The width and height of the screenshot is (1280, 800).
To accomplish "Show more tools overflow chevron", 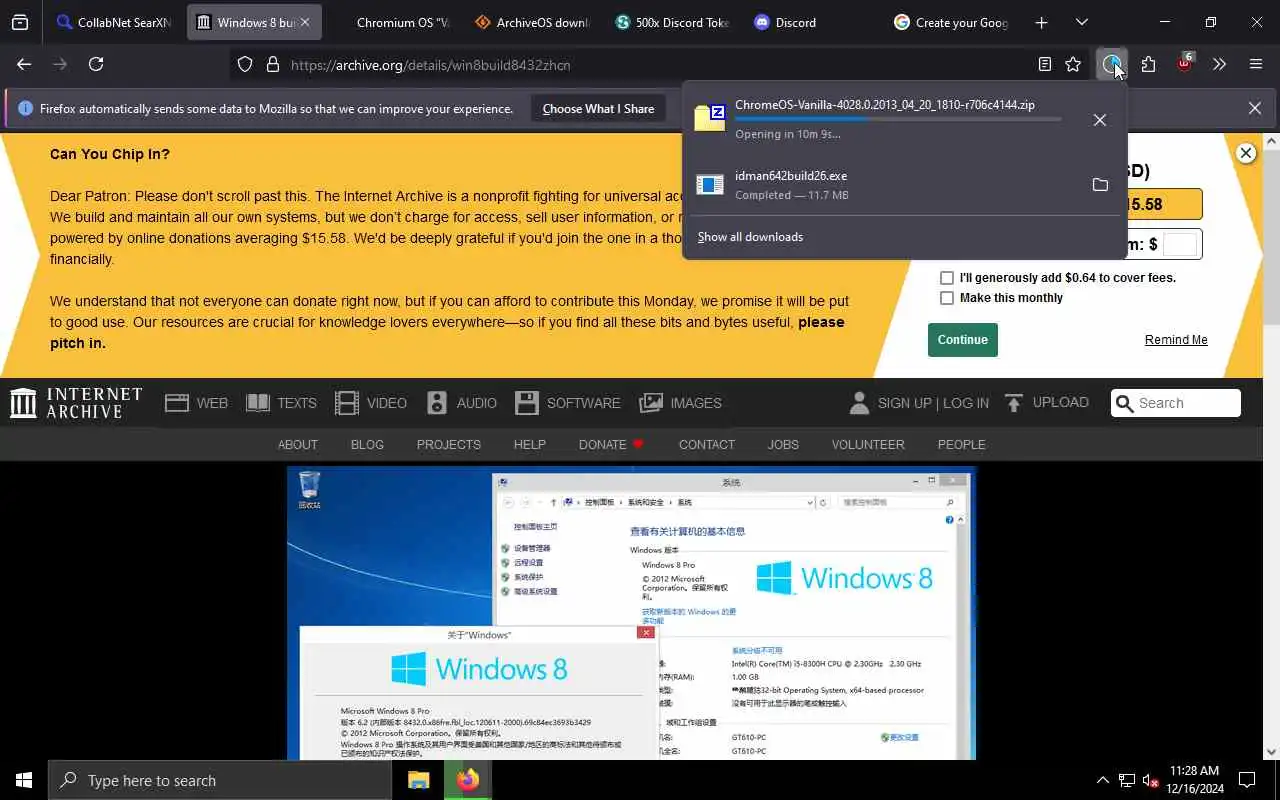I will click(x=1219, y=64).
